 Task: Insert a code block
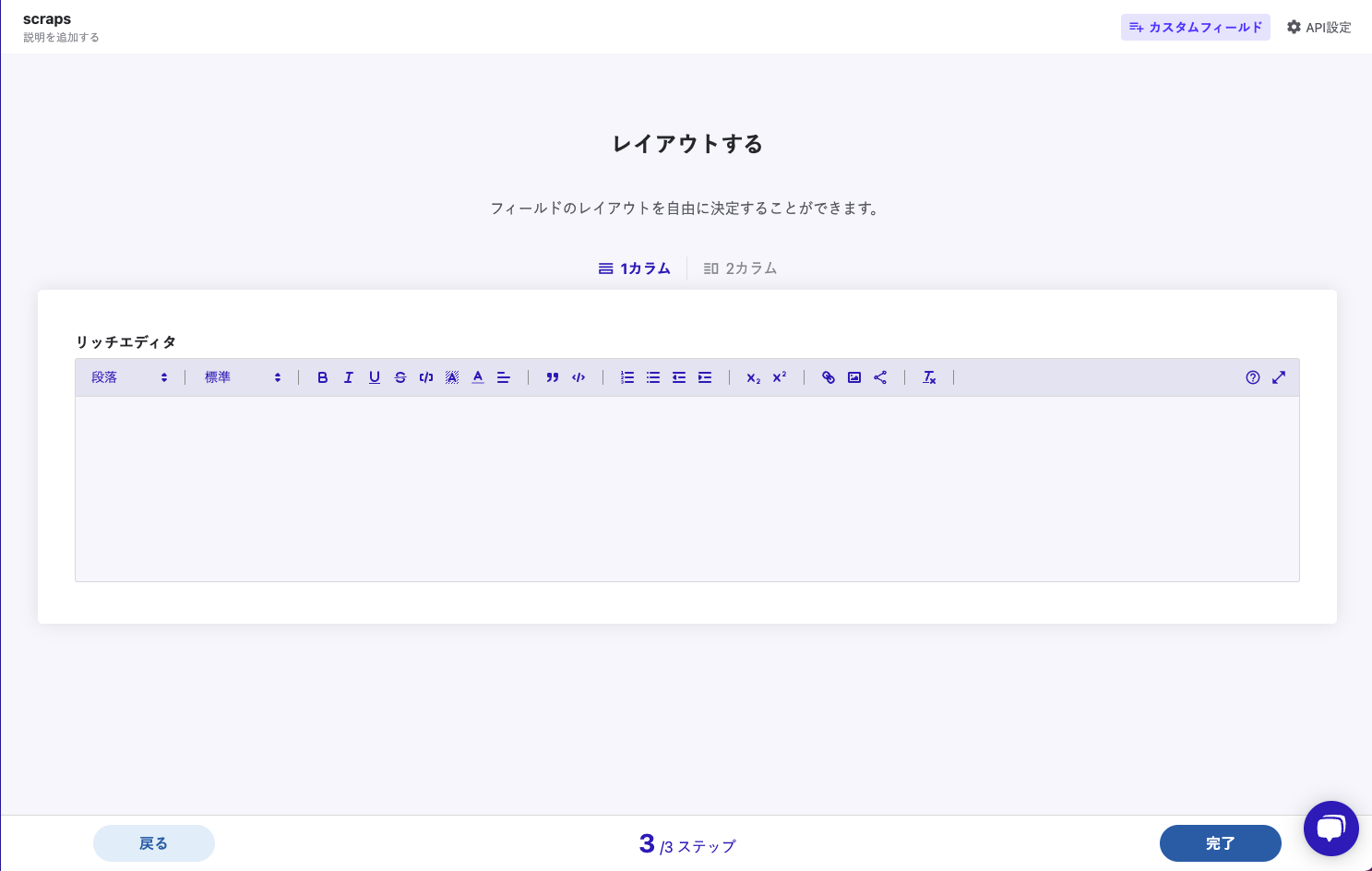coord(579,377)
